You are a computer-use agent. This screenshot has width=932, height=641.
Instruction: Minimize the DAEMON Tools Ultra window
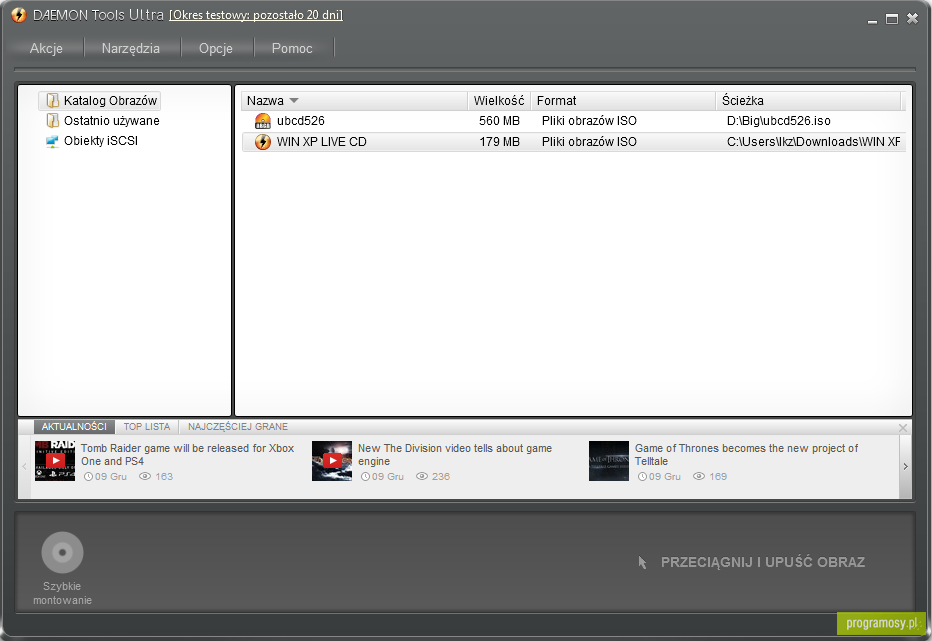click(x=872, y=20)
